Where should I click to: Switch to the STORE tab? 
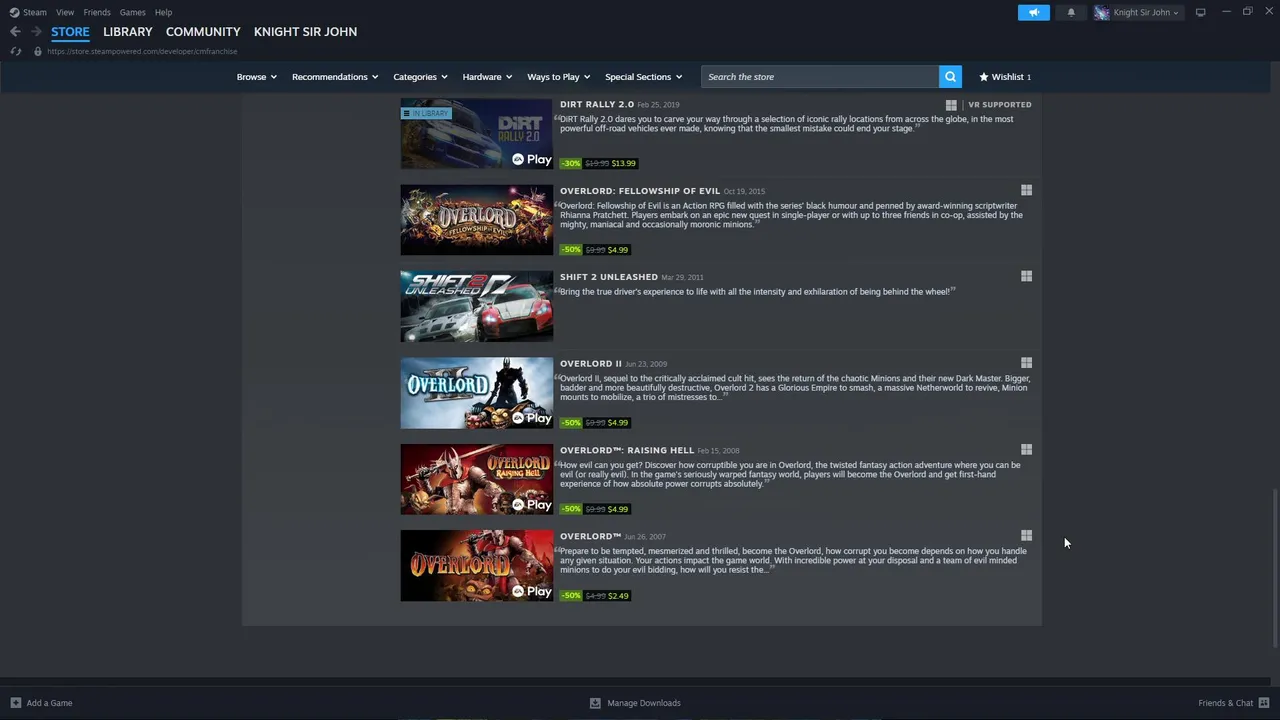(70, 32)
